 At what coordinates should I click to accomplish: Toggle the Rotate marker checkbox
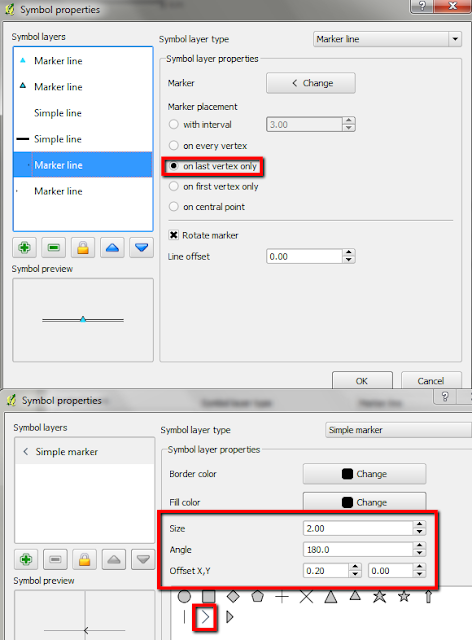[174, 235]
